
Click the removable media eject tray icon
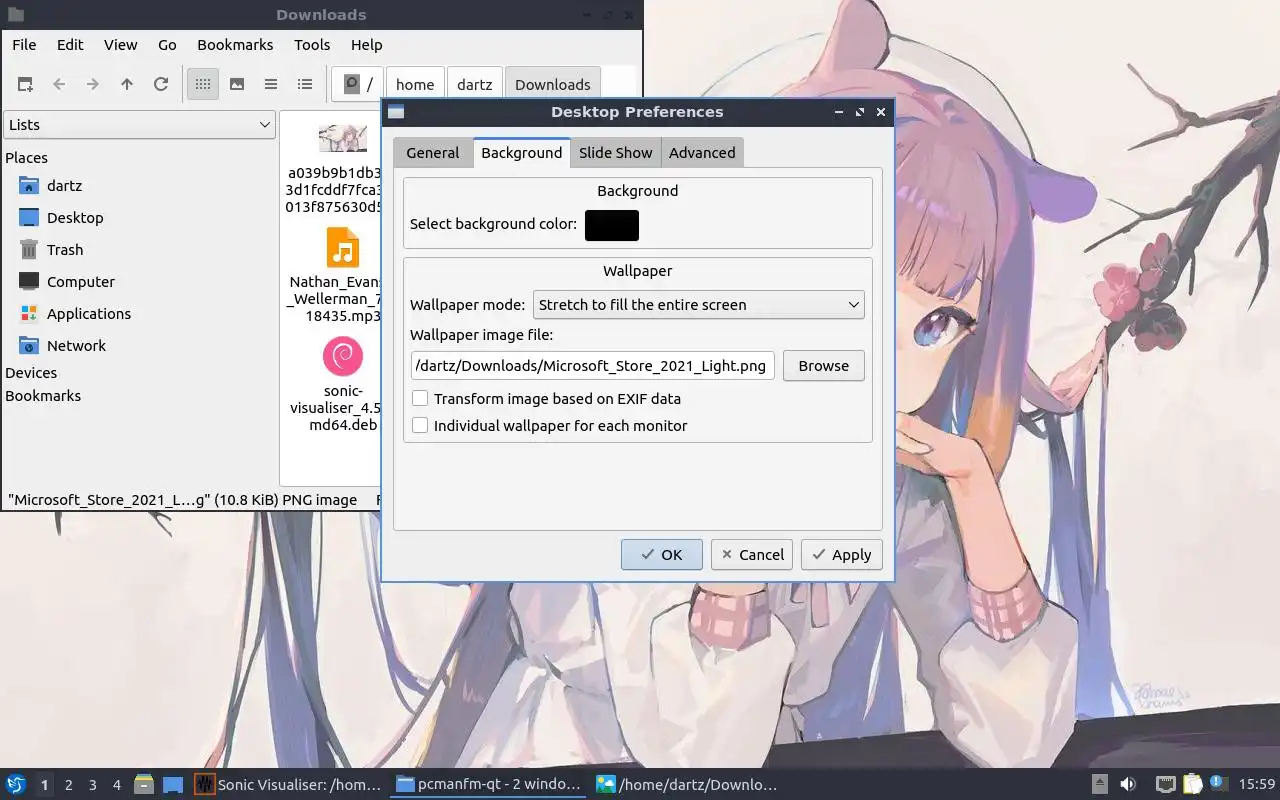[x=1099, y=784]
